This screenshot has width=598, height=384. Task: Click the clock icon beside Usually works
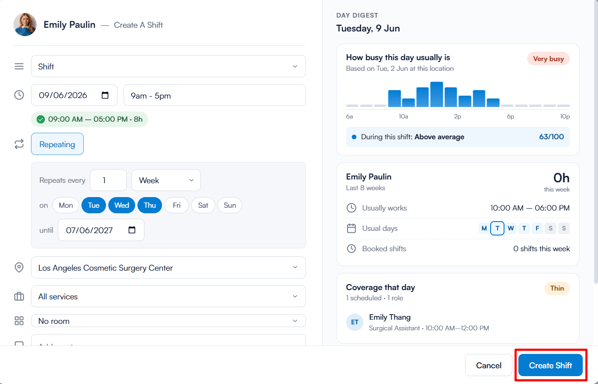click(351, 208)
